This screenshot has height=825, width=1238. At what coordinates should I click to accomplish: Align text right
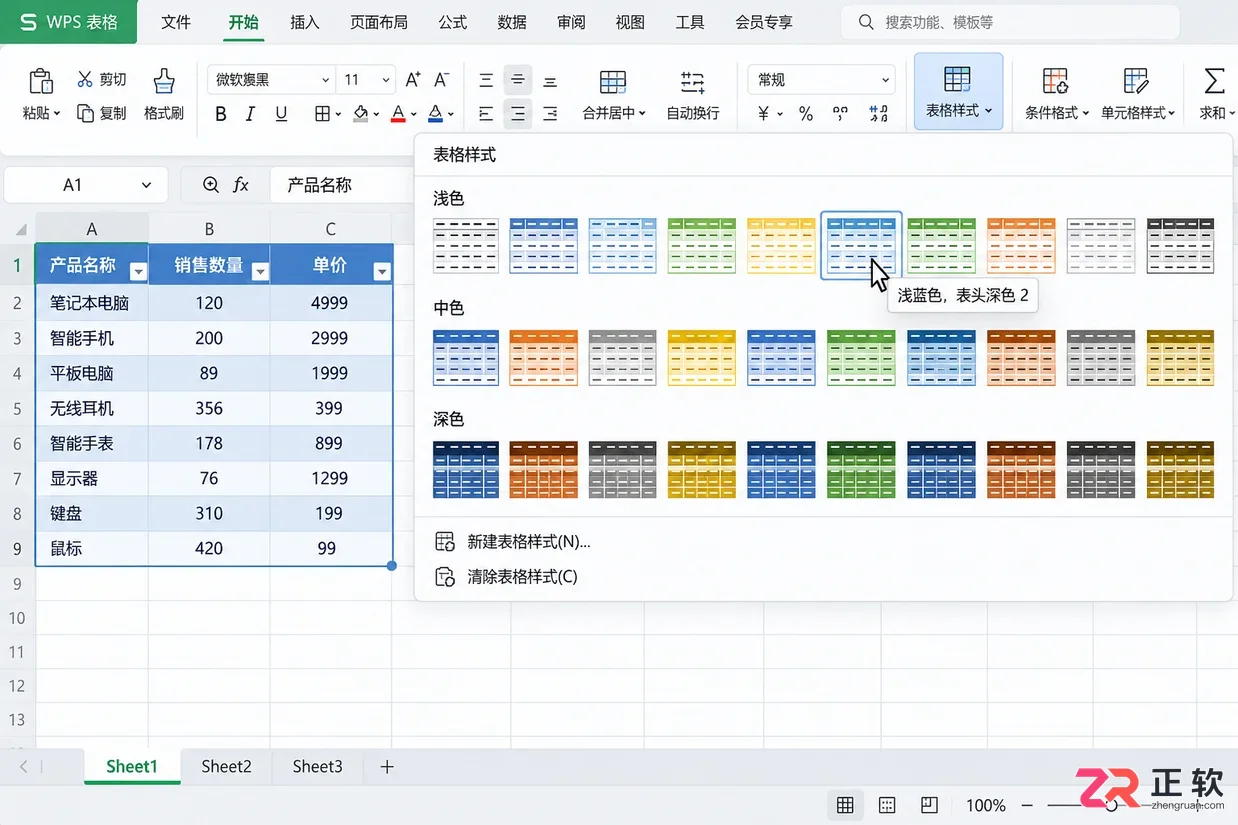pos(550,114)
